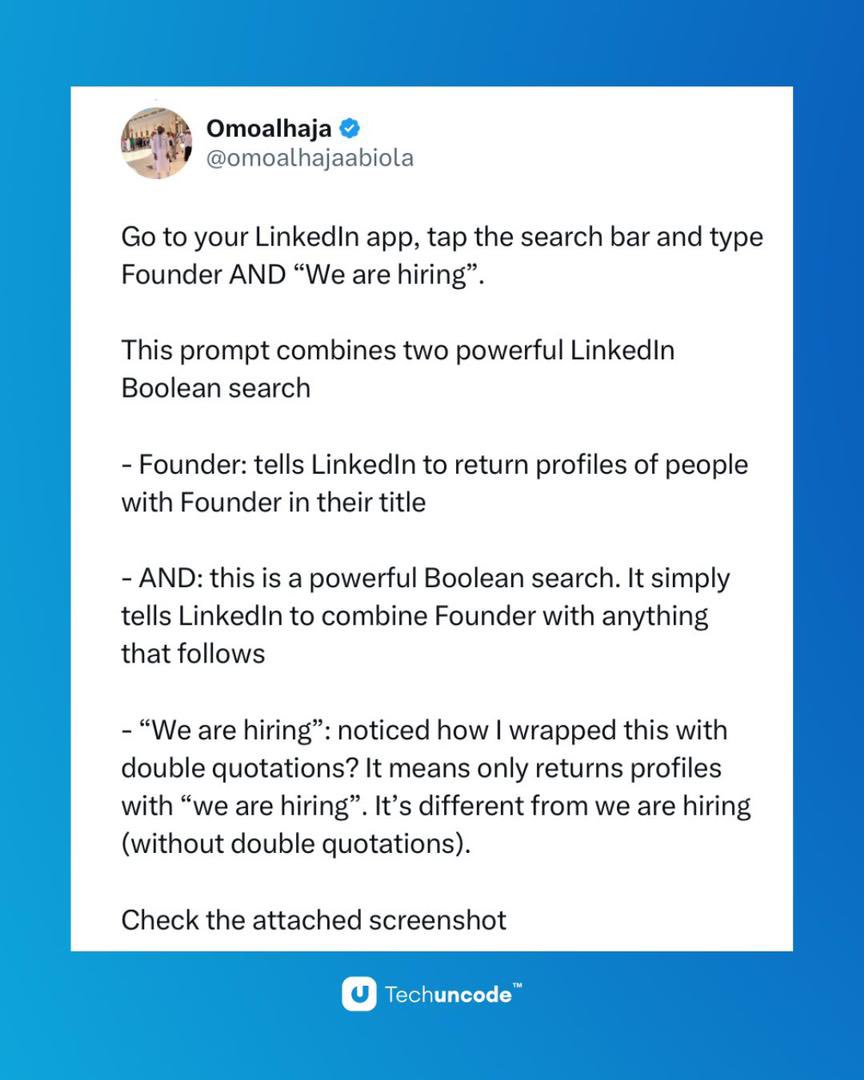The width and height of the screenshot is (864, 1080).
Task: Click the blue verified badge
Action: tap(350, 128)
